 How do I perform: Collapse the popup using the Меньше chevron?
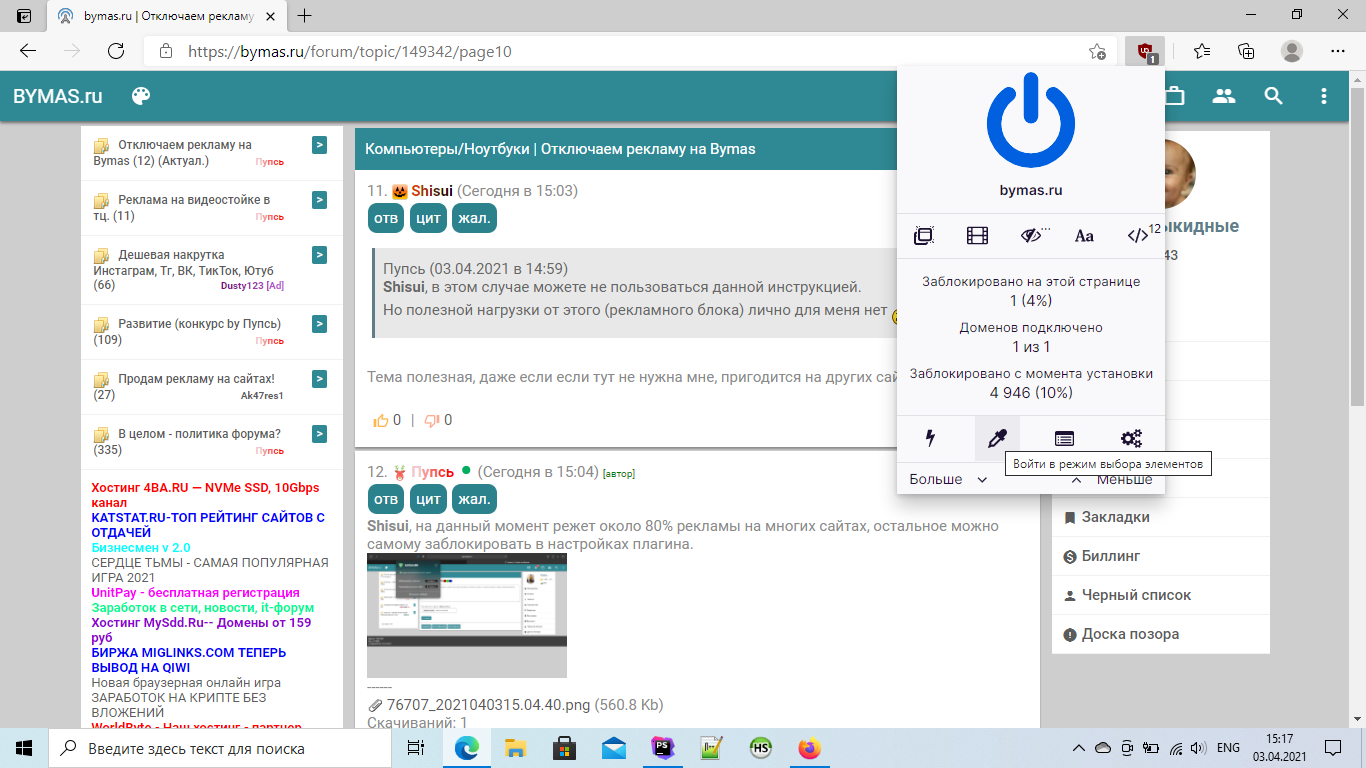coord(1077,479)
